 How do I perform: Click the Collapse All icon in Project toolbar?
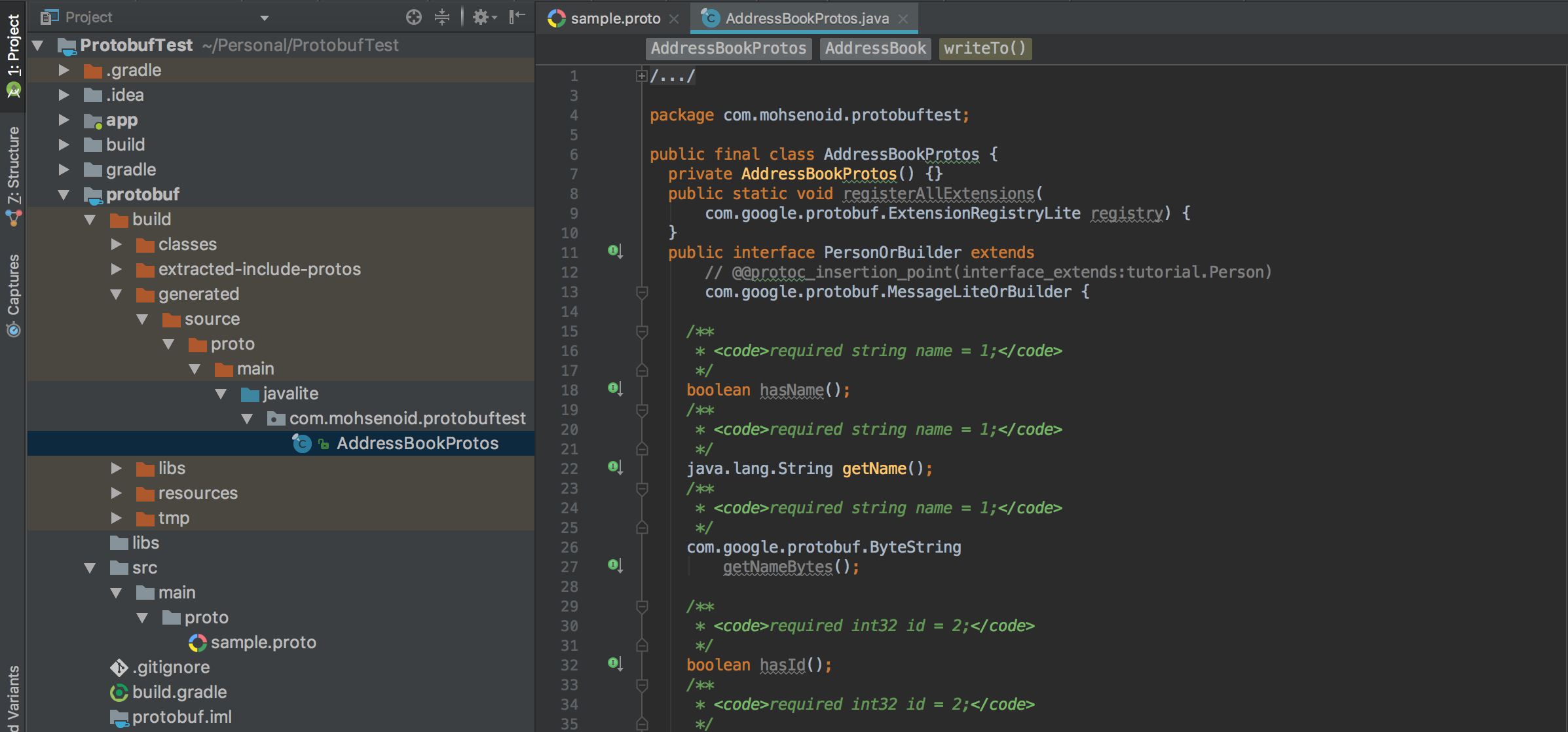[443, 17]
